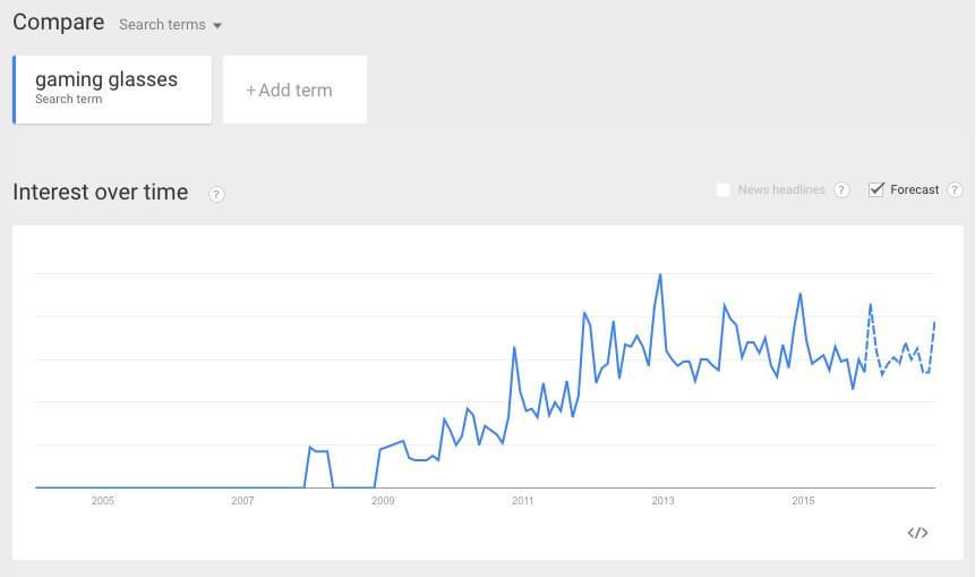Click the 2005 label on the time axis
The height and width of the screenshot is (577, 977).
pos(103,500)
